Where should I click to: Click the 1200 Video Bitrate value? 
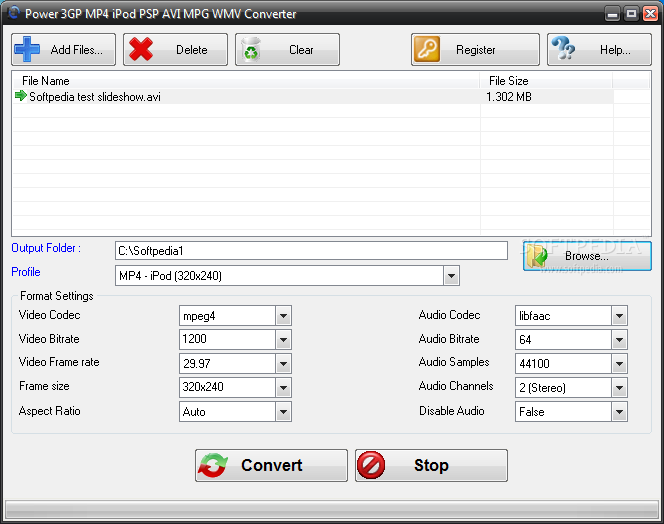[x=194, y=339]
